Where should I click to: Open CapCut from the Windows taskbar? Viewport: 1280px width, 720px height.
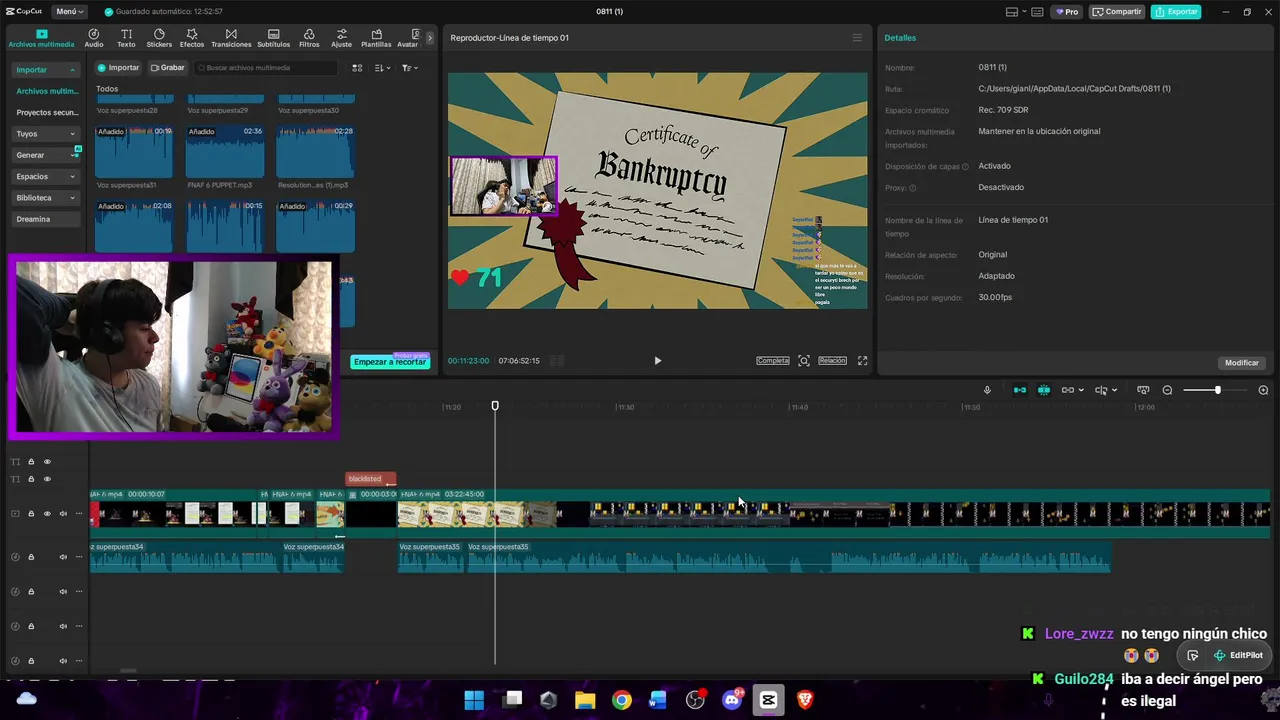pos(768,700)
